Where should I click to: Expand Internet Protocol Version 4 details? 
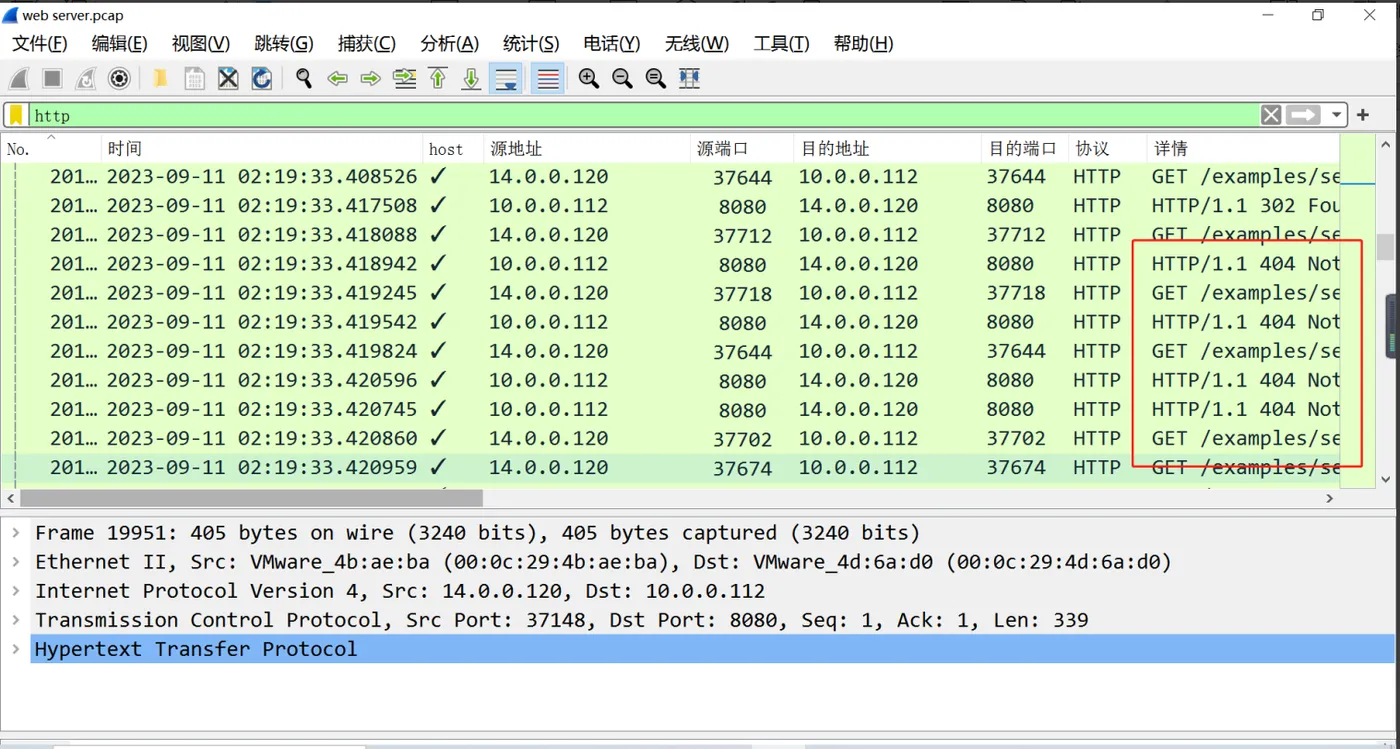tap(15, 590)
